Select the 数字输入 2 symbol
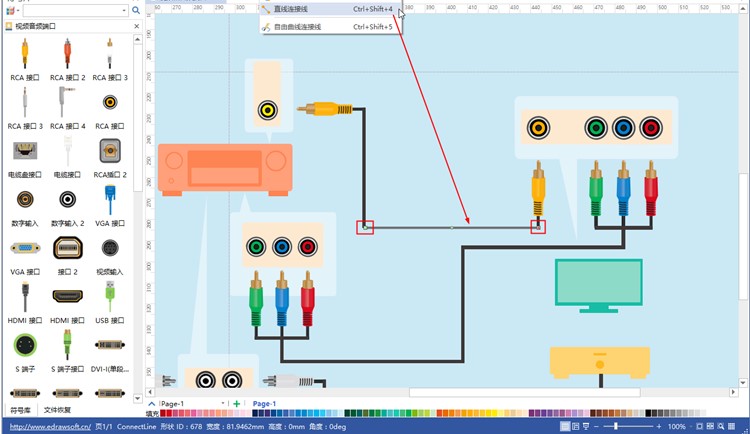This screenshot has width=750, height=434. (x=67, y=199)
